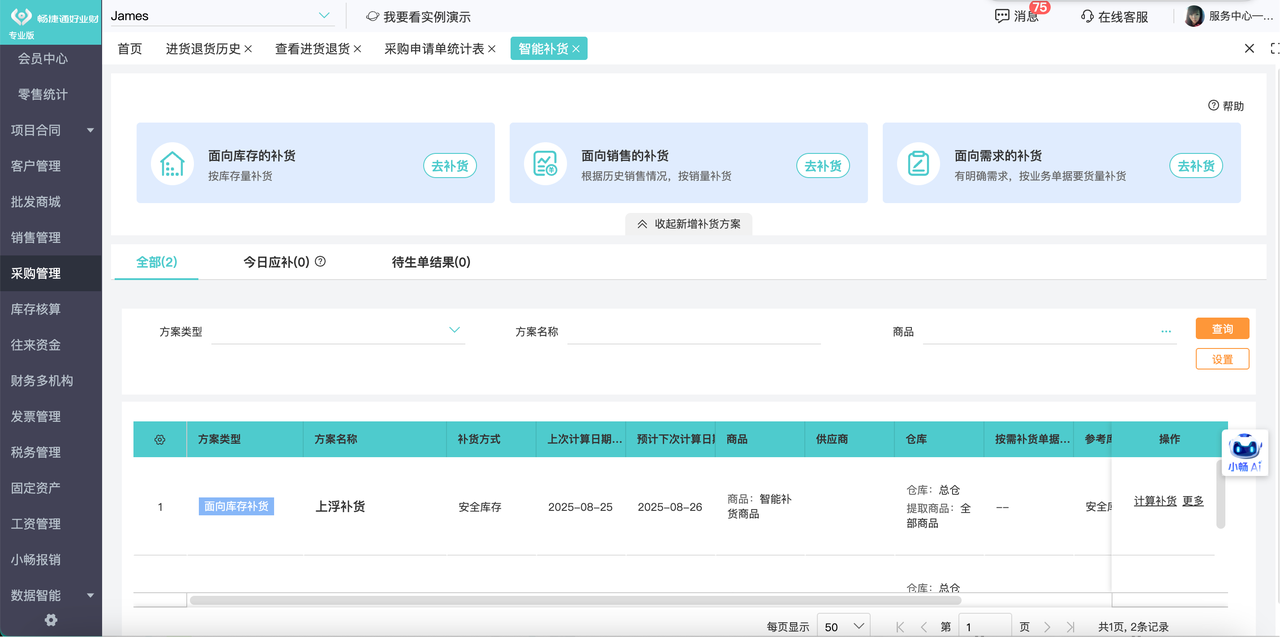
Task: Close the 进货退货历史 tab
Action: click(248, 49)
